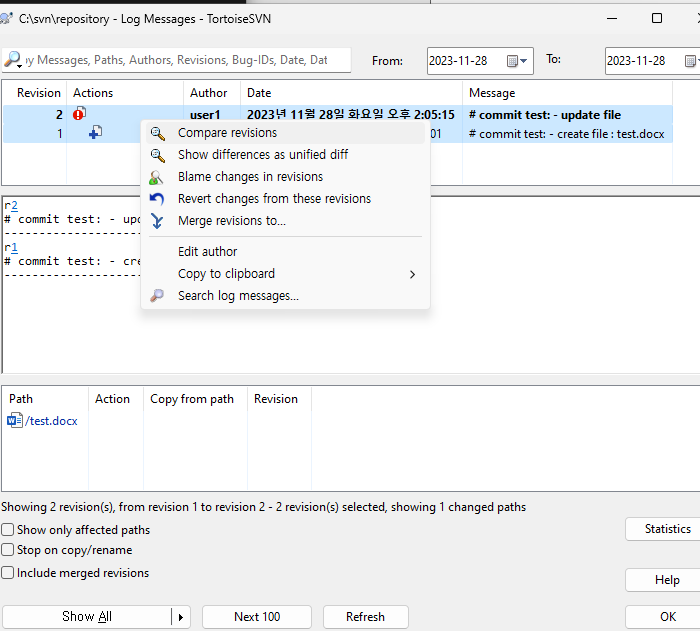Expand the Copy to clipboard submenu arrow
The image size is (700, 631).
coord(412,274)
